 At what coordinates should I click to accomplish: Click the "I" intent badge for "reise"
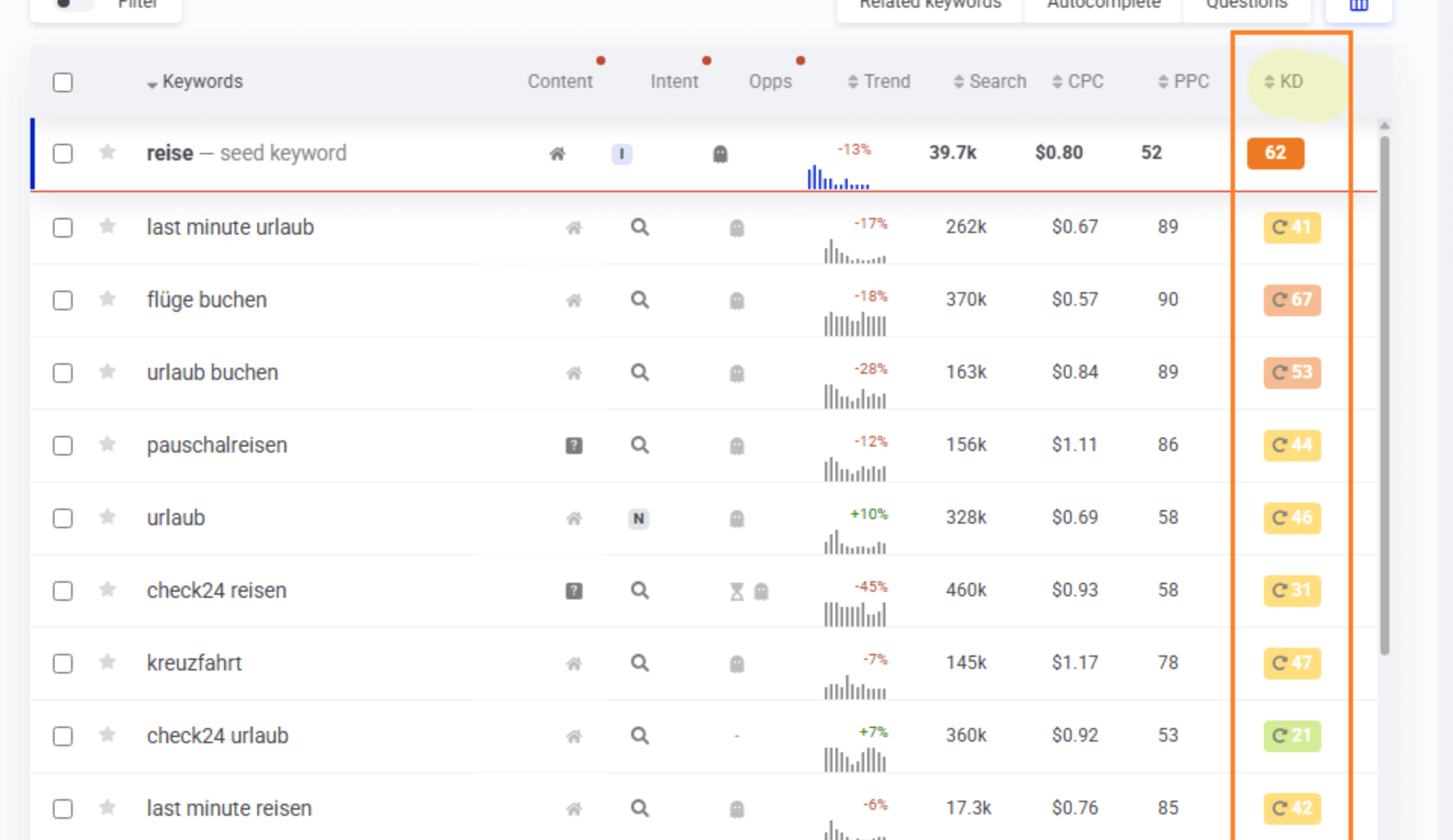[621, 154]
